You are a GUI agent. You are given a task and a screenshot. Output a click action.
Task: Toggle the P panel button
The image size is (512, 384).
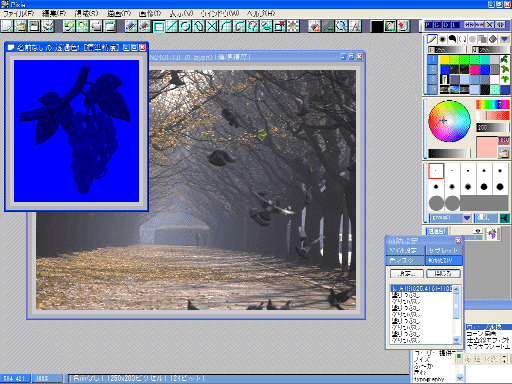pos(429,25)
